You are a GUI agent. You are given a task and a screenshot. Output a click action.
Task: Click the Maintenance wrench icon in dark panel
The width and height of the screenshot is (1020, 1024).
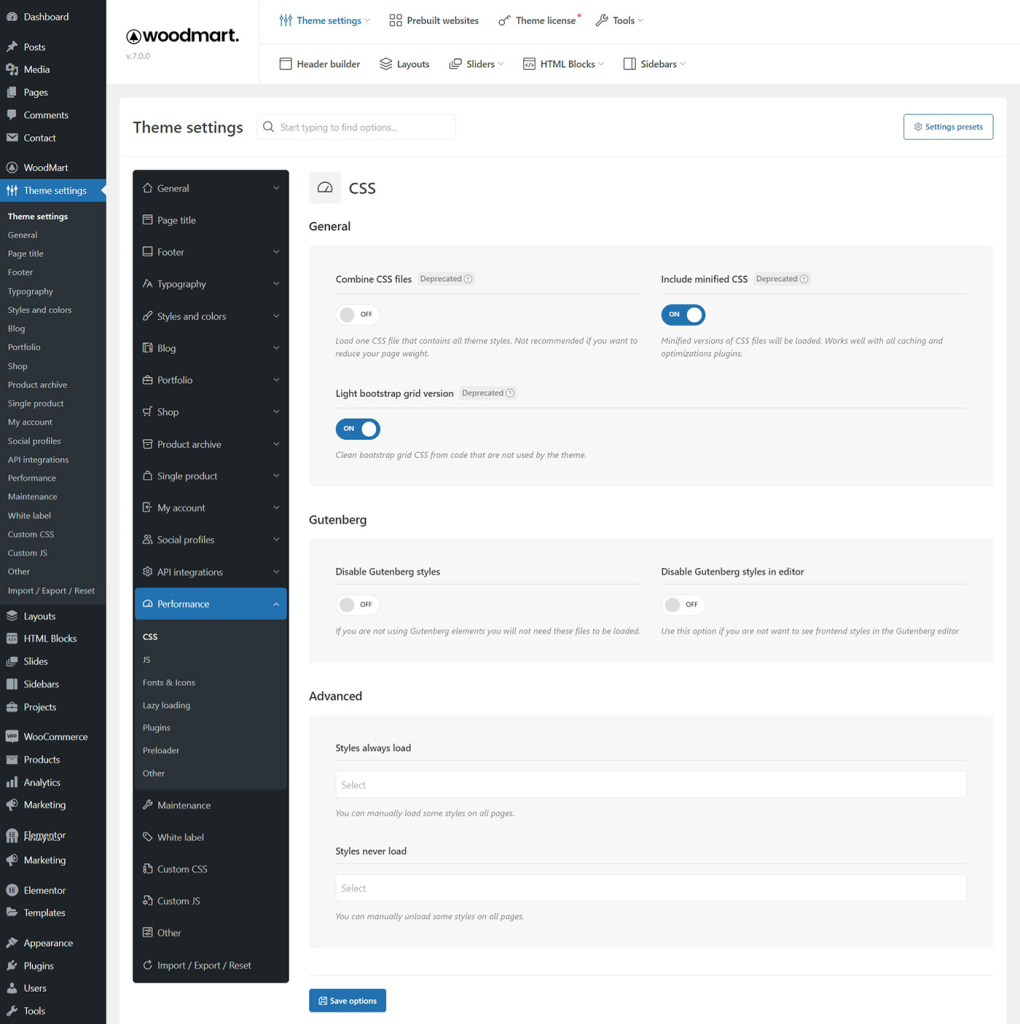click(148, 805)
